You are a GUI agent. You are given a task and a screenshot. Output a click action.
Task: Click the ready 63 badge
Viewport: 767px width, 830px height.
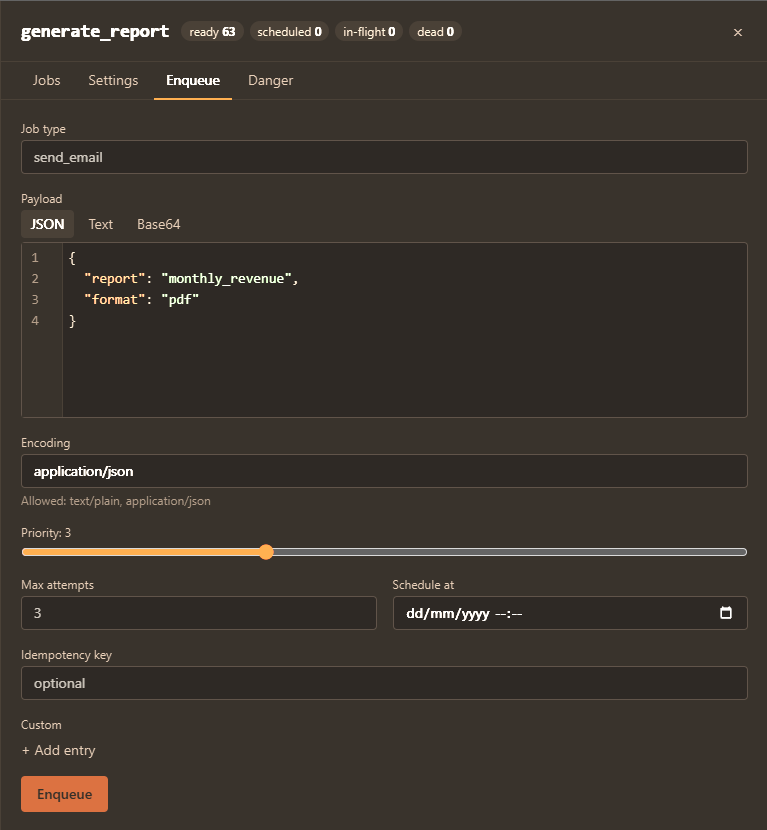212,32
